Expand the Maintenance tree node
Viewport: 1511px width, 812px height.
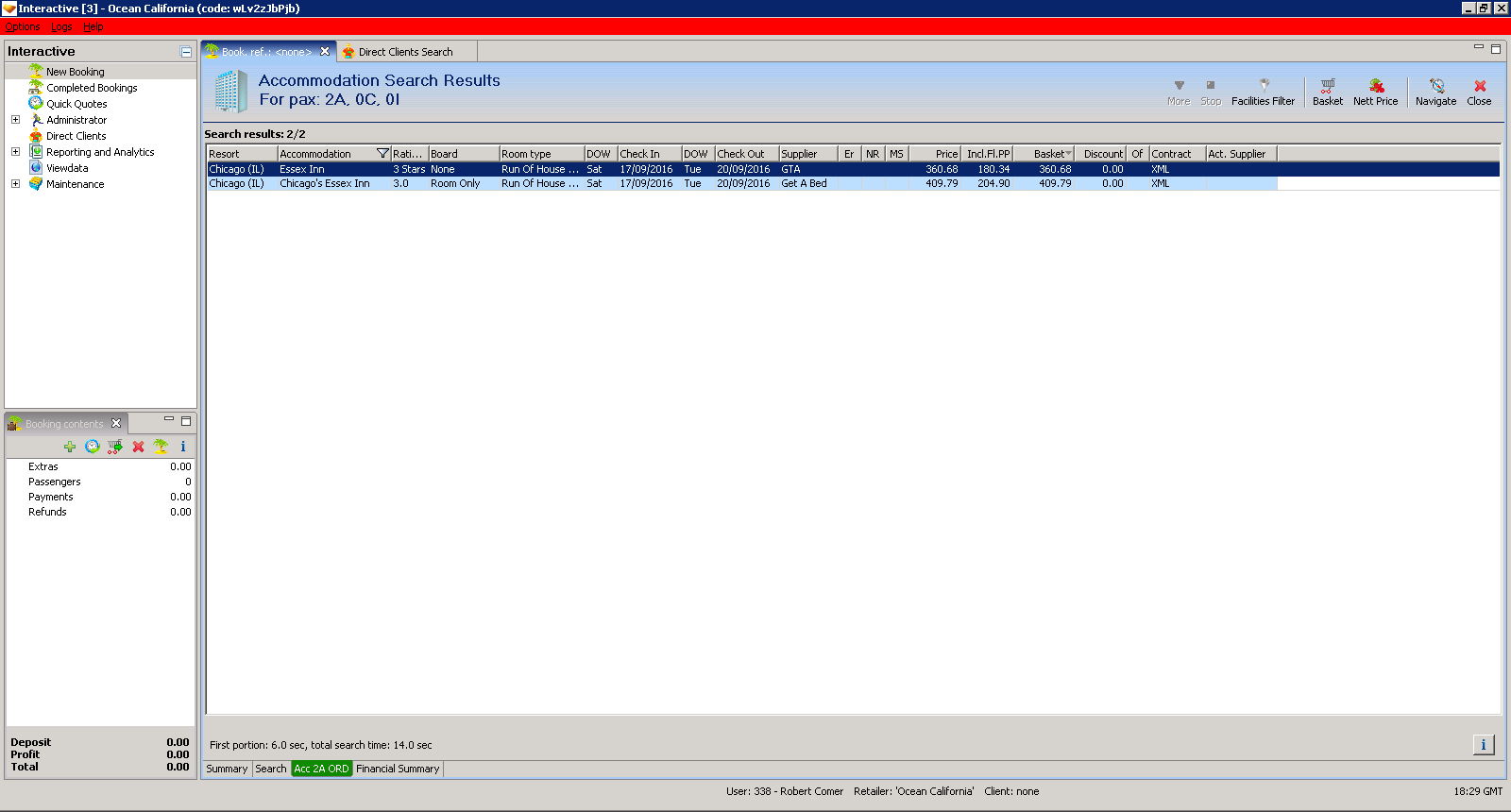[15, 184]
